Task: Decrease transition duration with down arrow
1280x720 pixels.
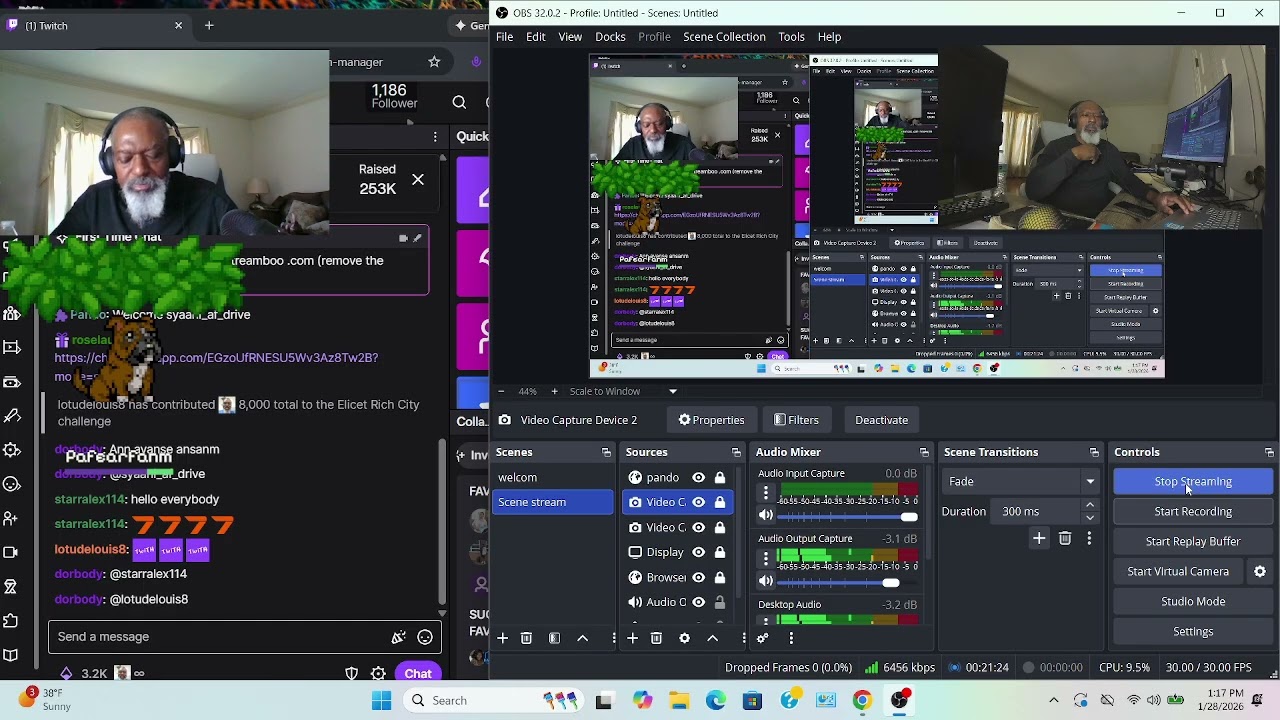Action: pyautogui.click(x=1090, y=517)
